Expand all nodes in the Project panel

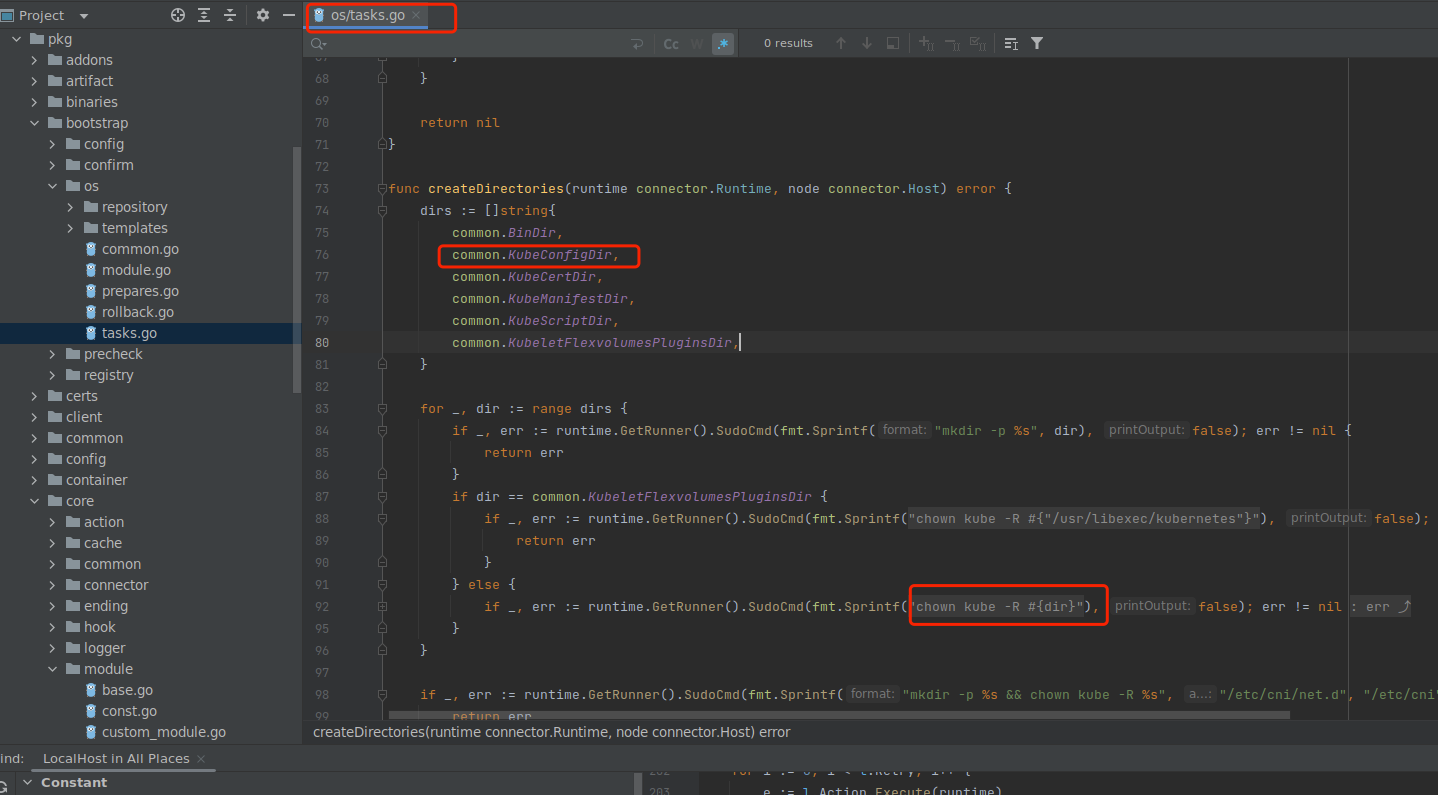click(x=203, y=15)
